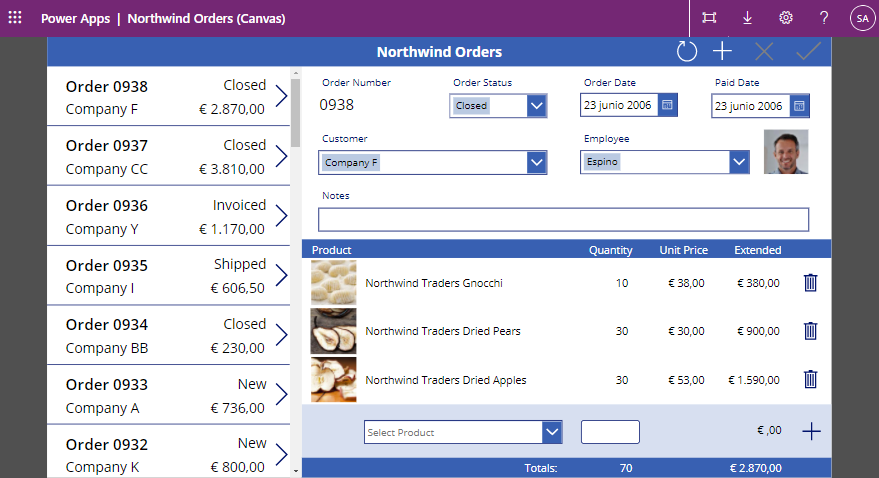Click 'Power Apps' title in header
The height and width of the screenshot is (478, 879).
click(x=76, y=18)
